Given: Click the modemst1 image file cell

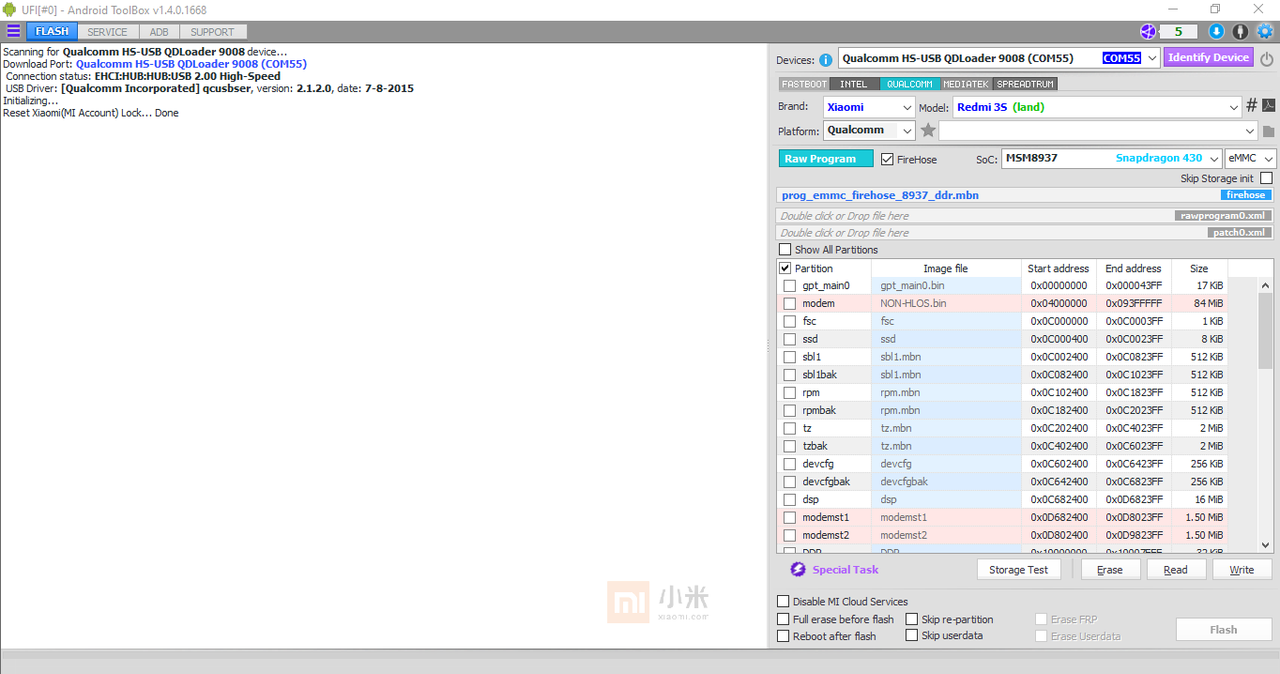Looking at the screenshot, I should click(947, 517).
